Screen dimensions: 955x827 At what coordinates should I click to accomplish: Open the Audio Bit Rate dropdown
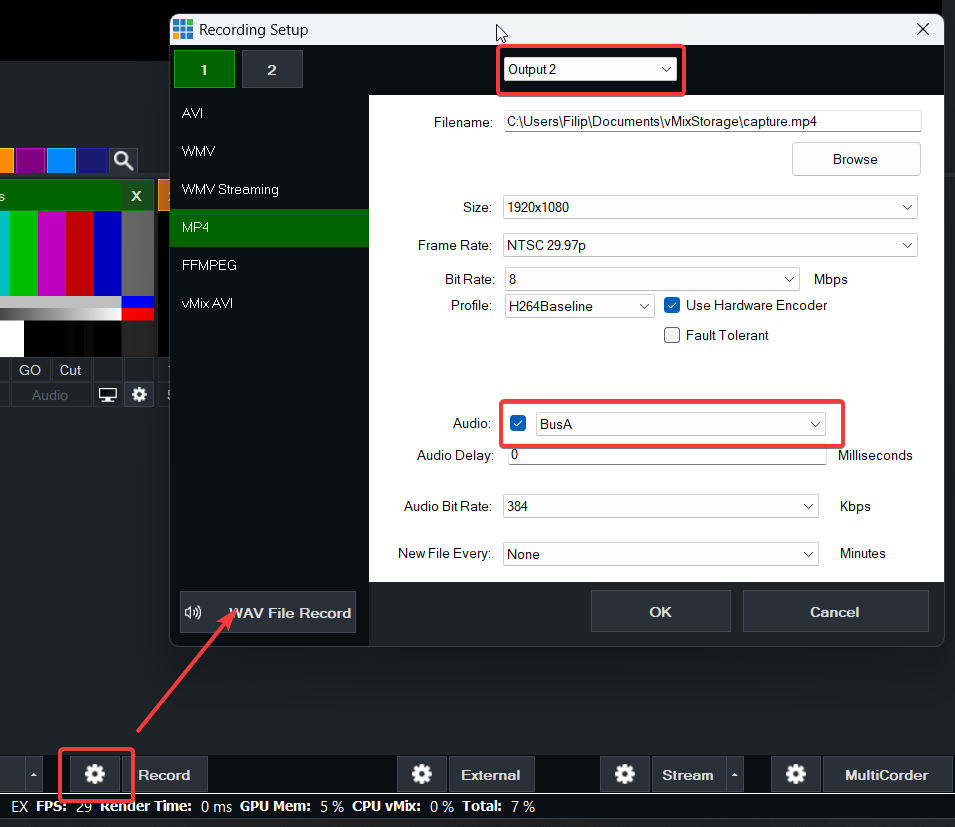[x=660, y=506]
